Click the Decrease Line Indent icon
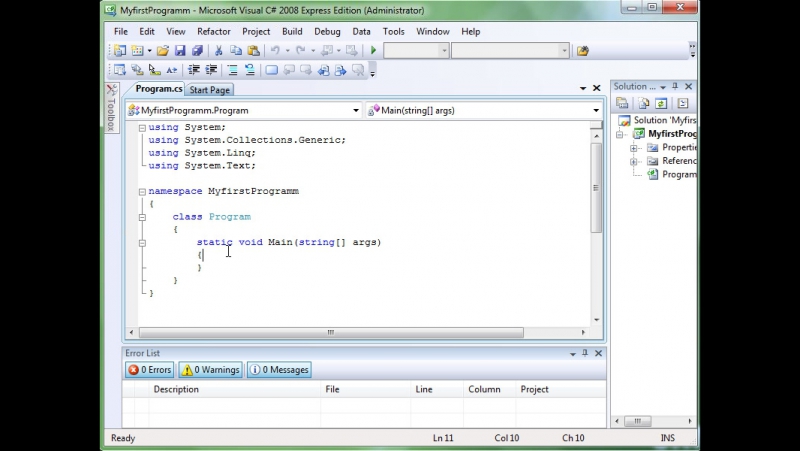Viewport: 800px width, 451px height. (x=194, y=70)
